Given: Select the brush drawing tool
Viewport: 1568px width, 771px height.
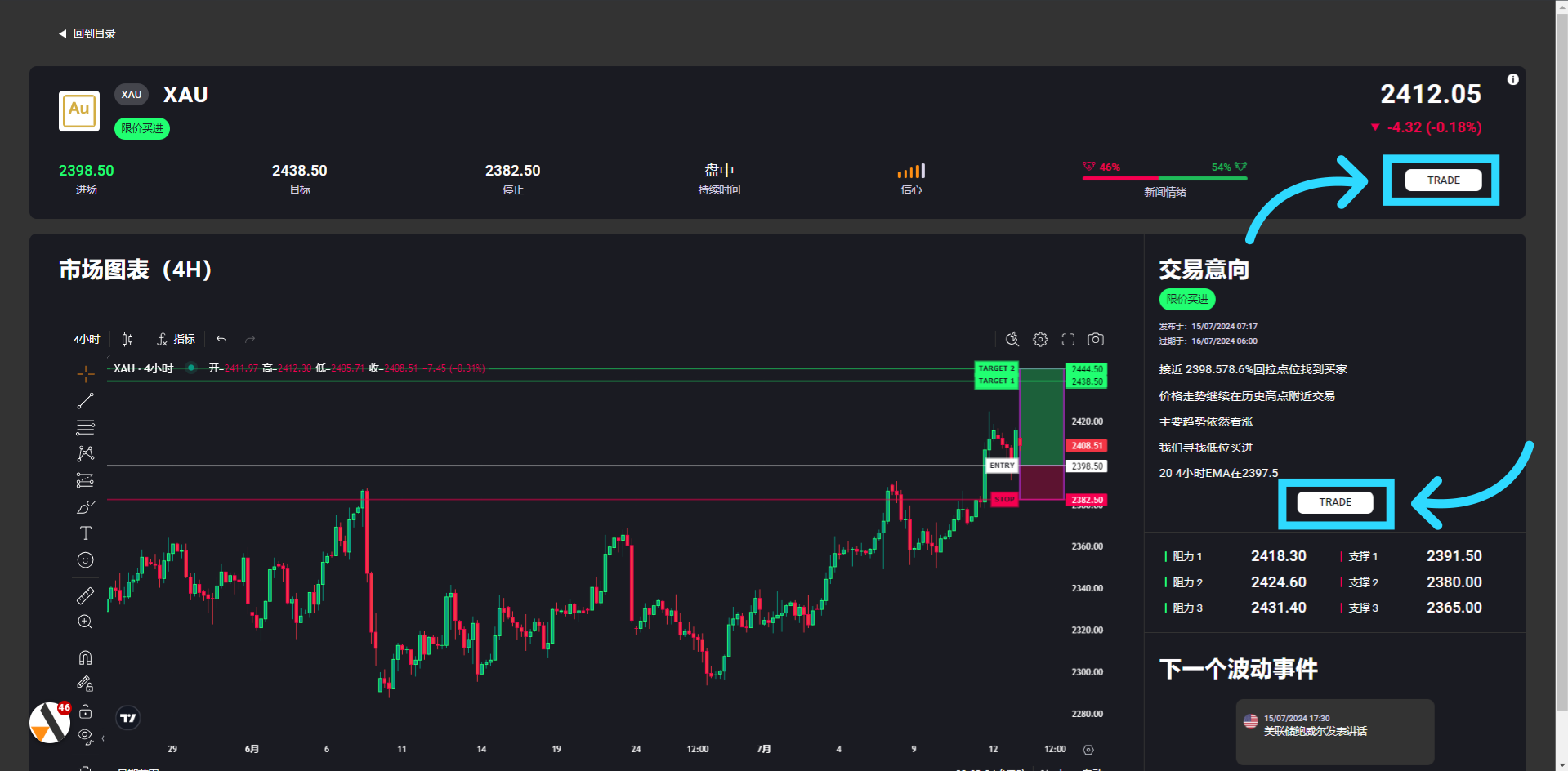Looking at the screenshot, I should point(86,507).
